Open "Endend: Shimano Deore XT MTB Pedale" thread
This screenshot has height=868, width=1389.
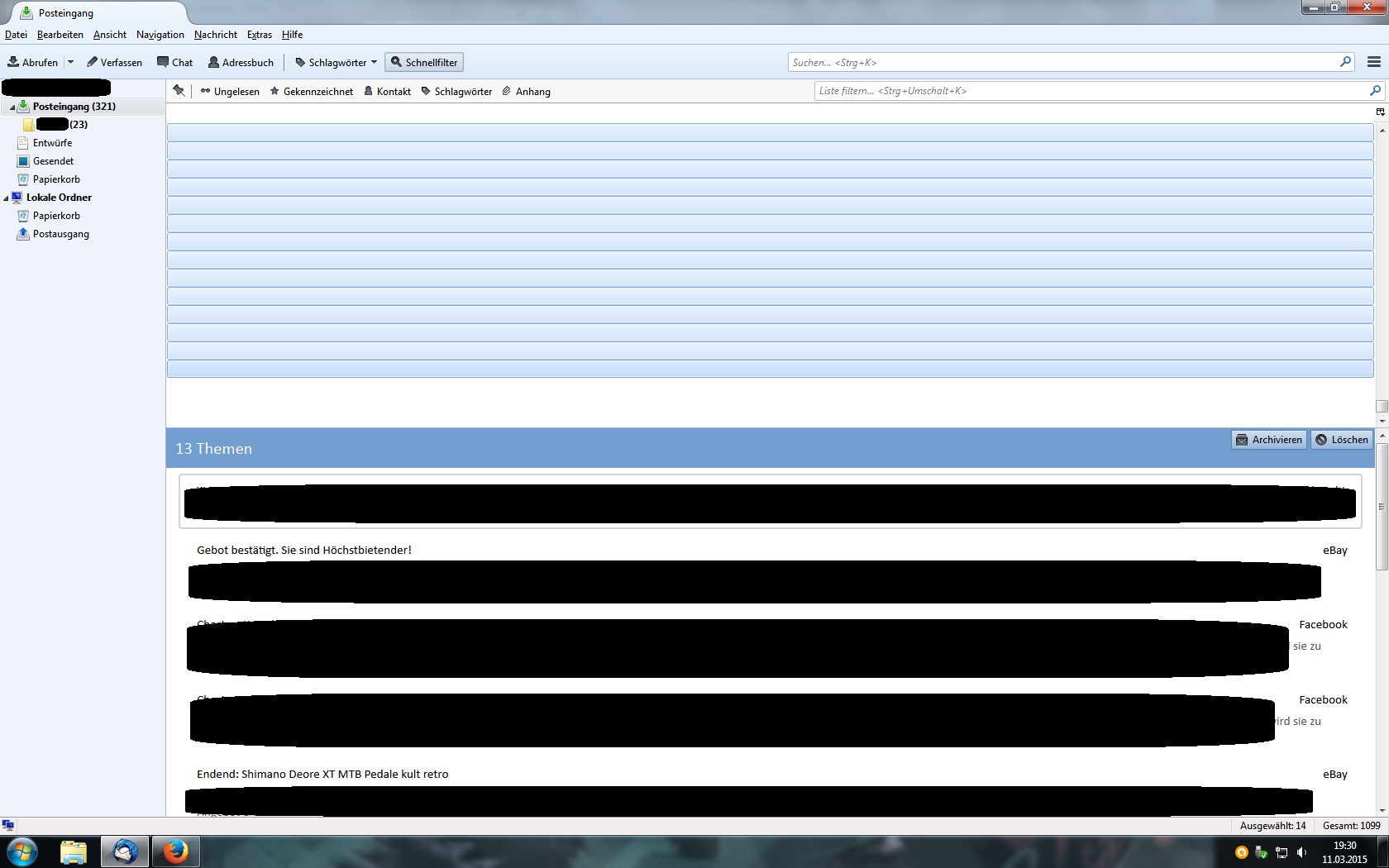pos(322,775)
